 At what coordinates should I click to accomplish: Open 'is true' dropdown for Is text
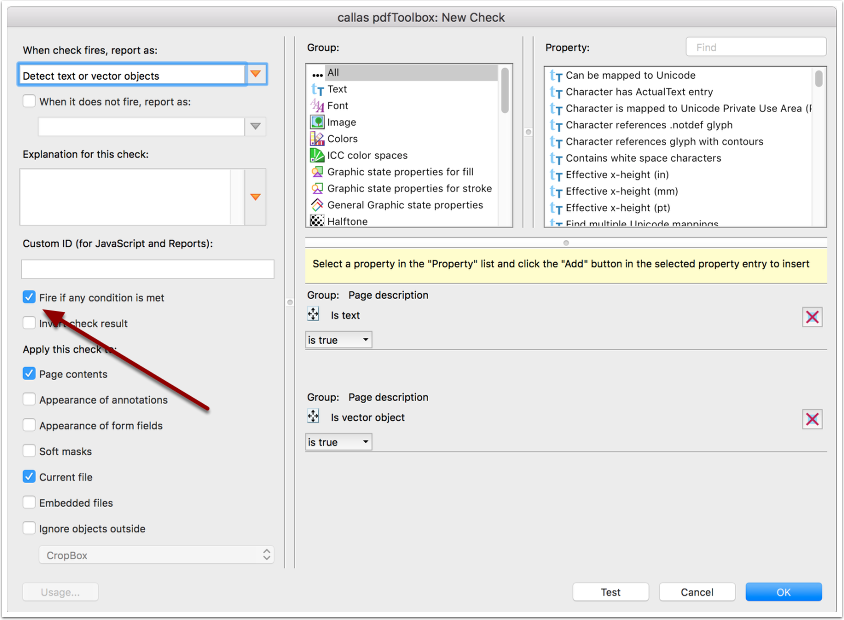pyautogui.click(x=339, y=340)
